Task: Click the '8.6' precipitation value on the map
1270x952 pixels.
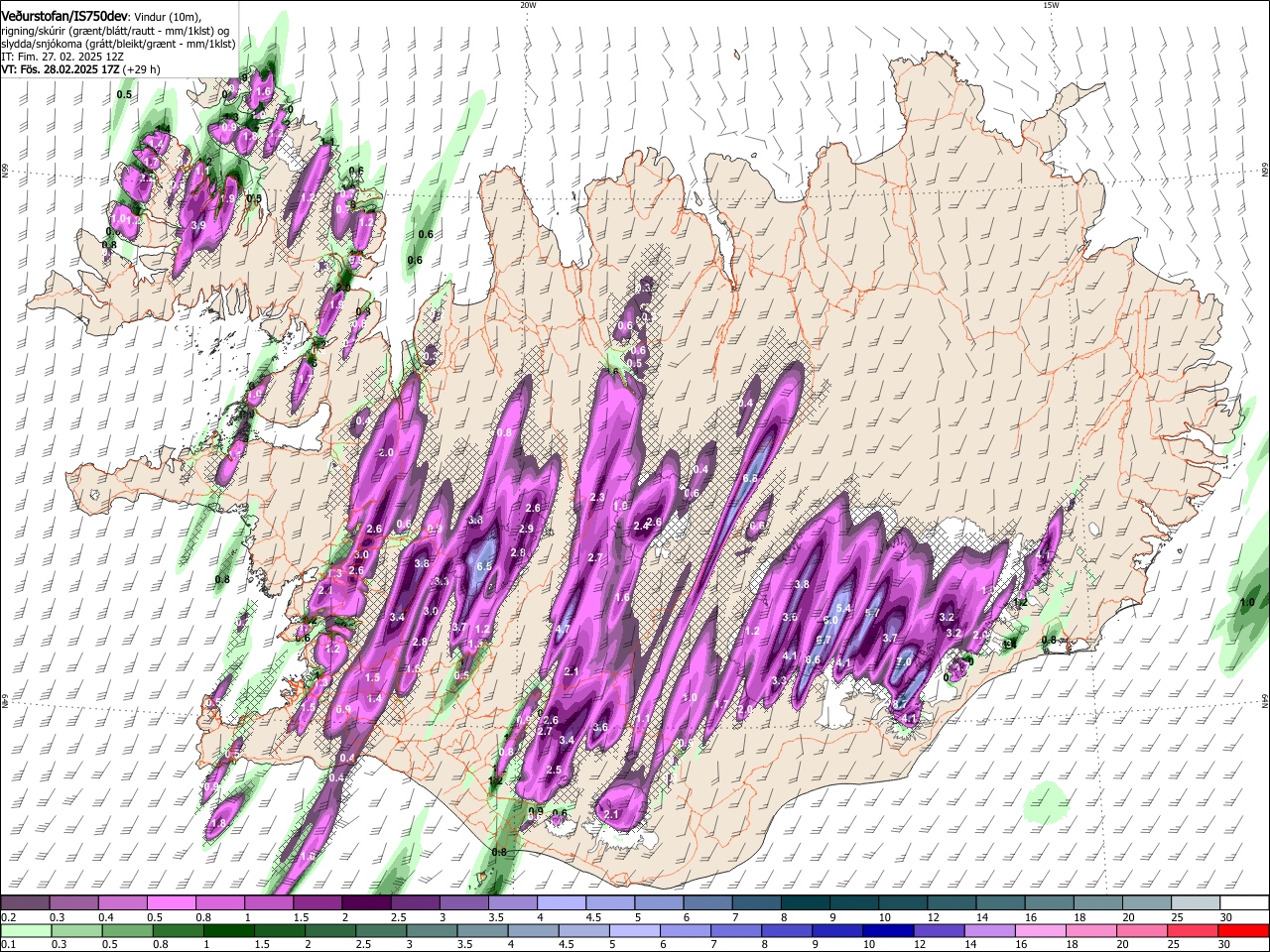Action: click(x=813, y=660)
